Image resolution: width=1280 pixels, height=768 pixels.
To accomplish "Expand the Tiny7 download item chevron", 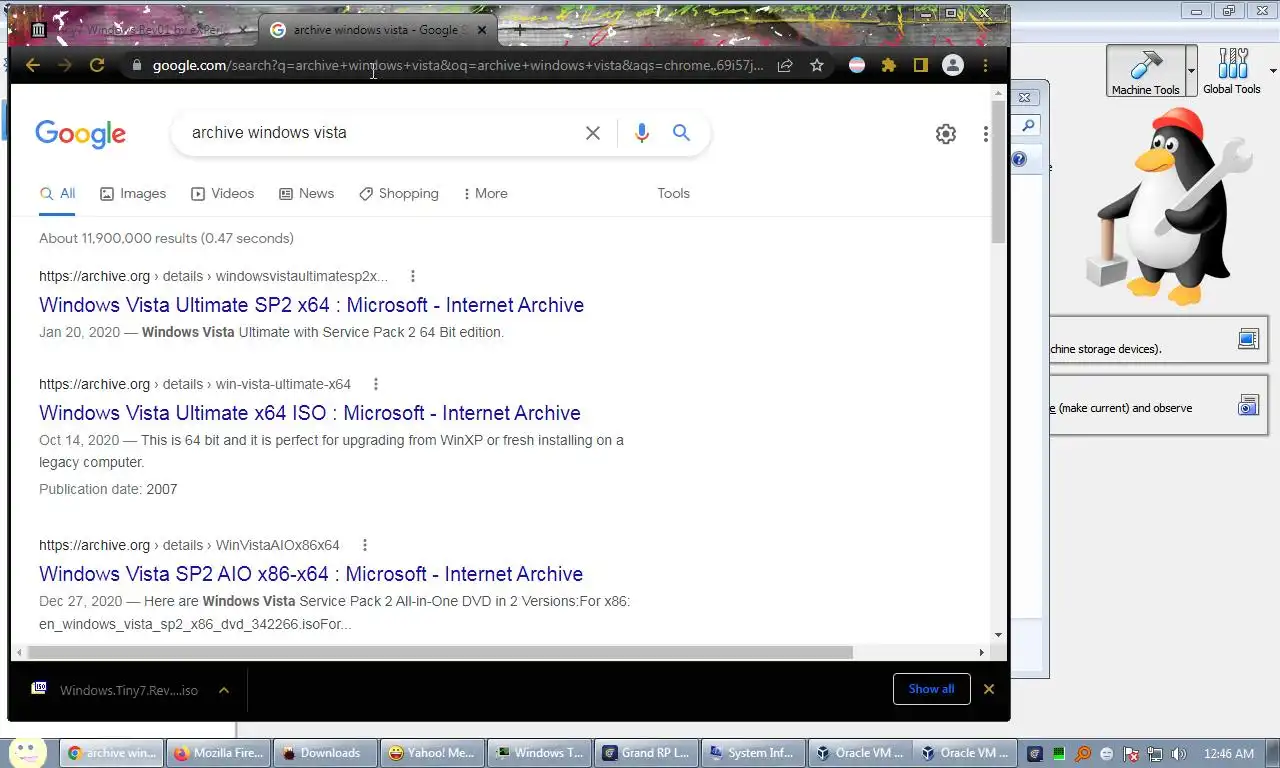I will [x=224, y=690].
